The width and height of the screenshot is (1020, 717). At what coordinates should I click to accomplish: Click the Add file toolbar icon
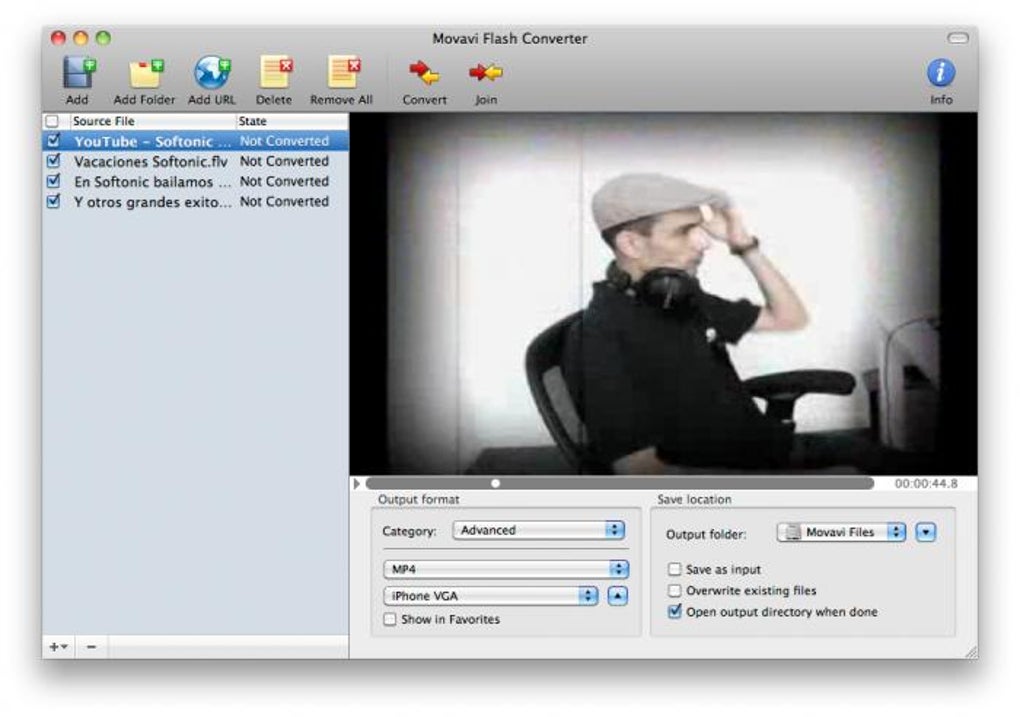(79, 73)
